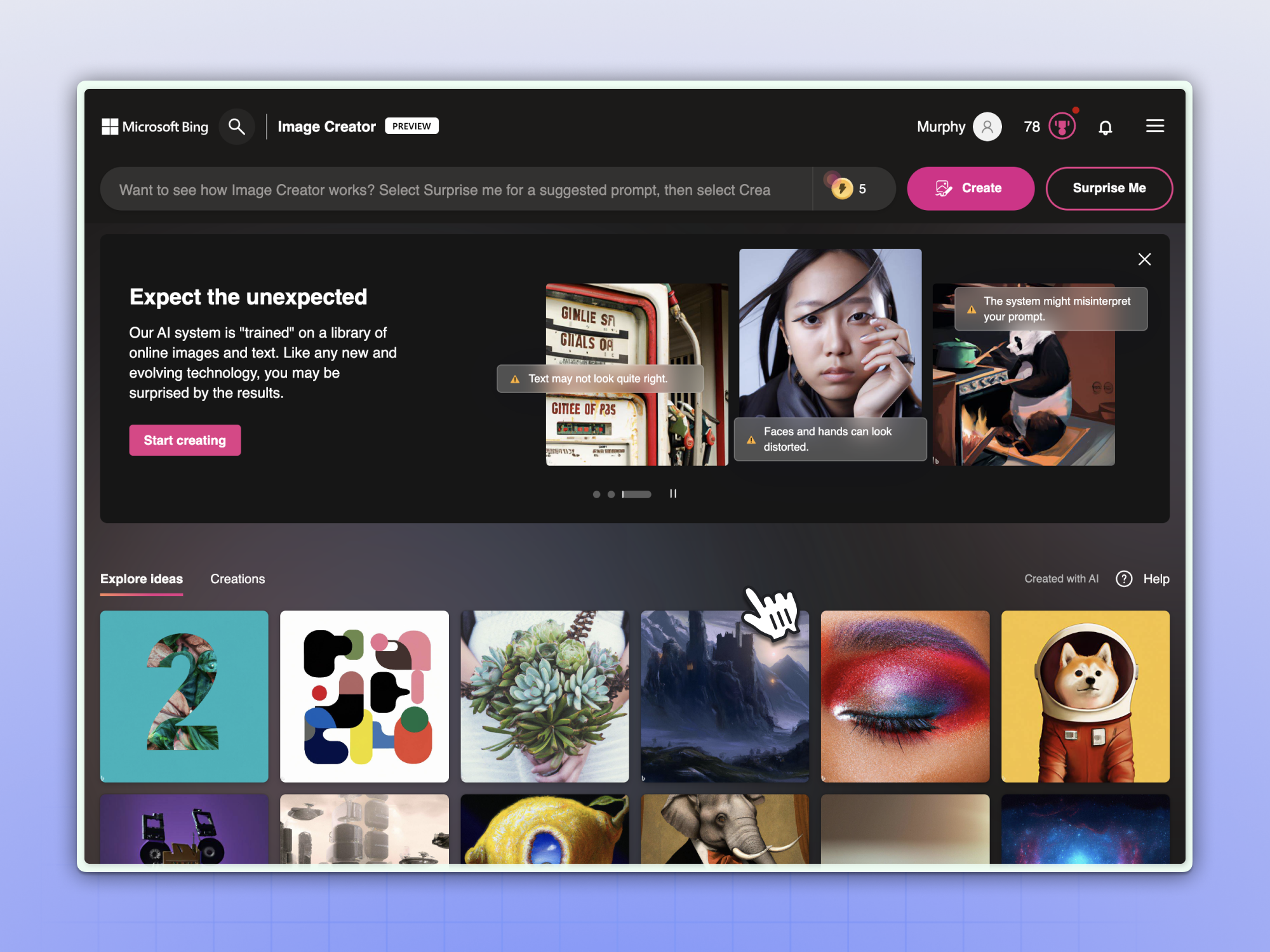Open the Shiba astronaut thumbnail

[1085, 696]
